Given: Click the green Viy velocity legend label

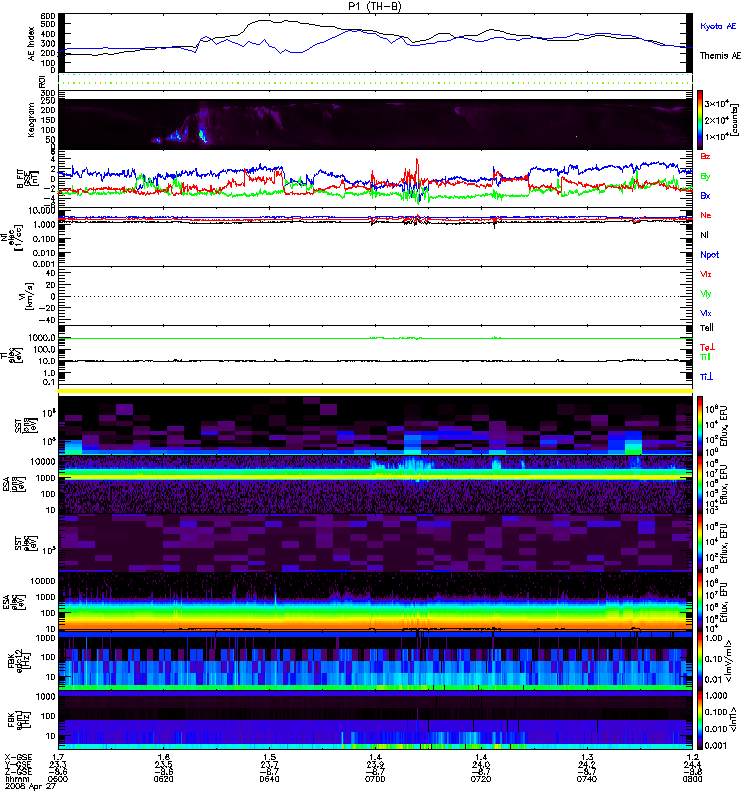Looking at the screenshot, I should point(706,294).
